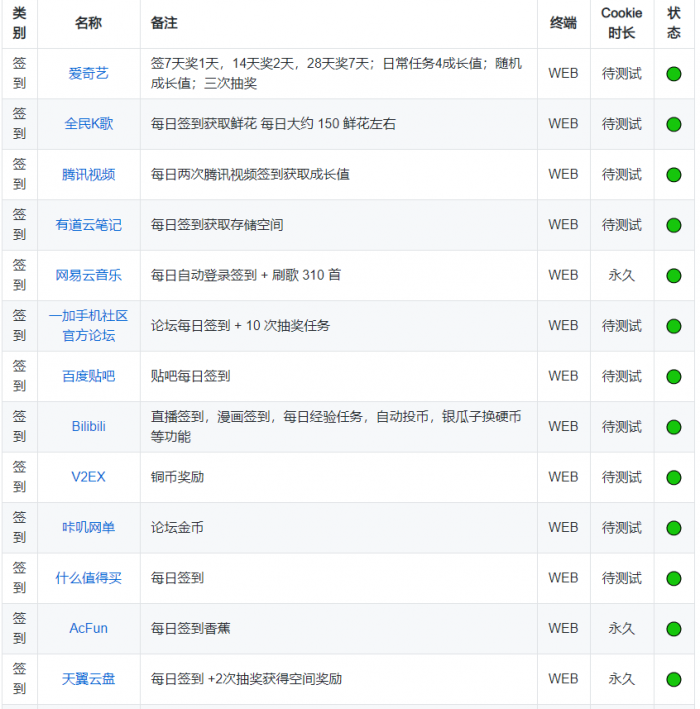This screenshot has width=700, height=709.
Task: Select Bilibili note starting with 直播签到
Action: point(336,426)
